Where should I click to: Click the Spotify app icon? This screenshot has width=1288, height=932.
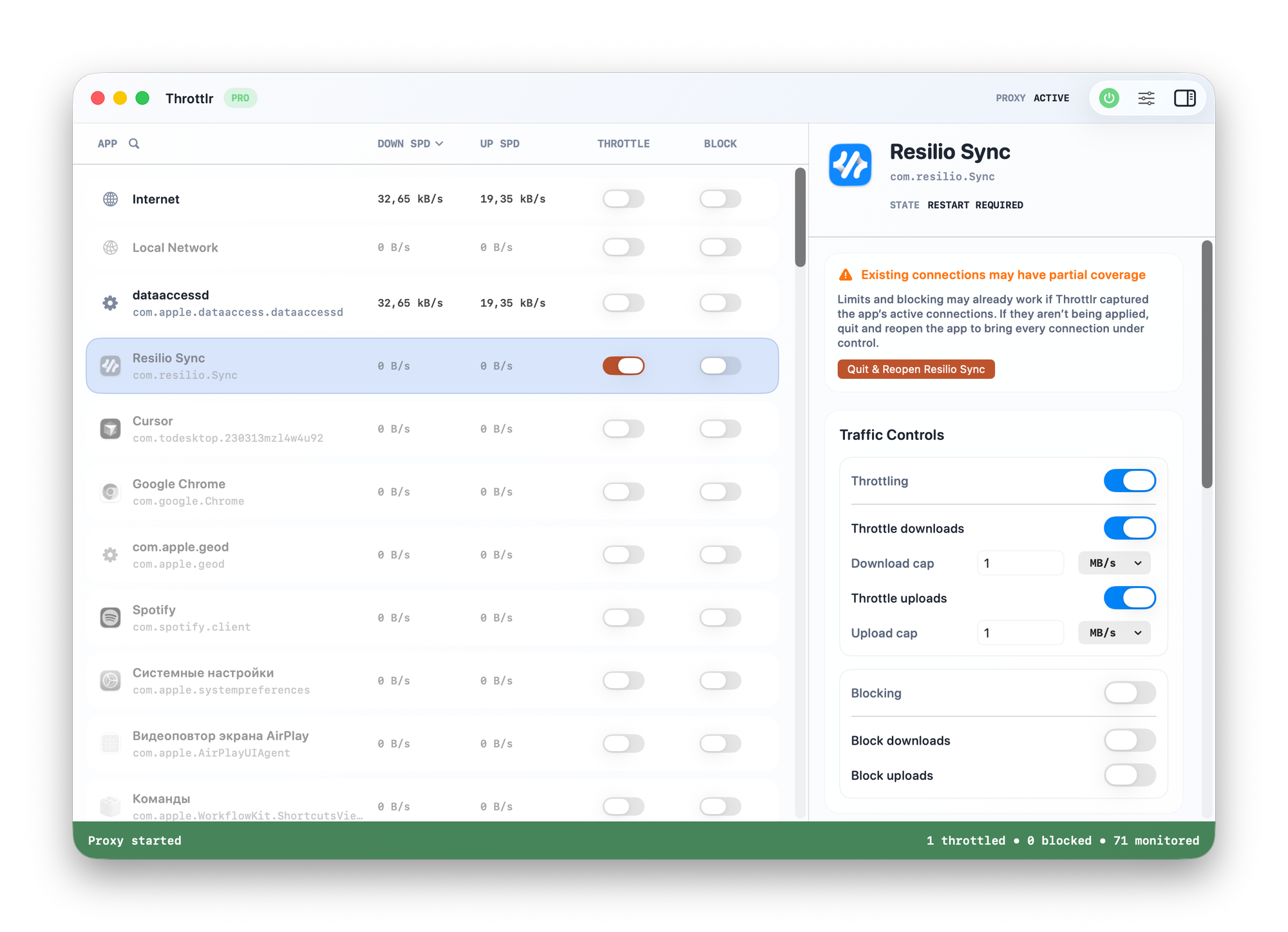coord(111,618)
